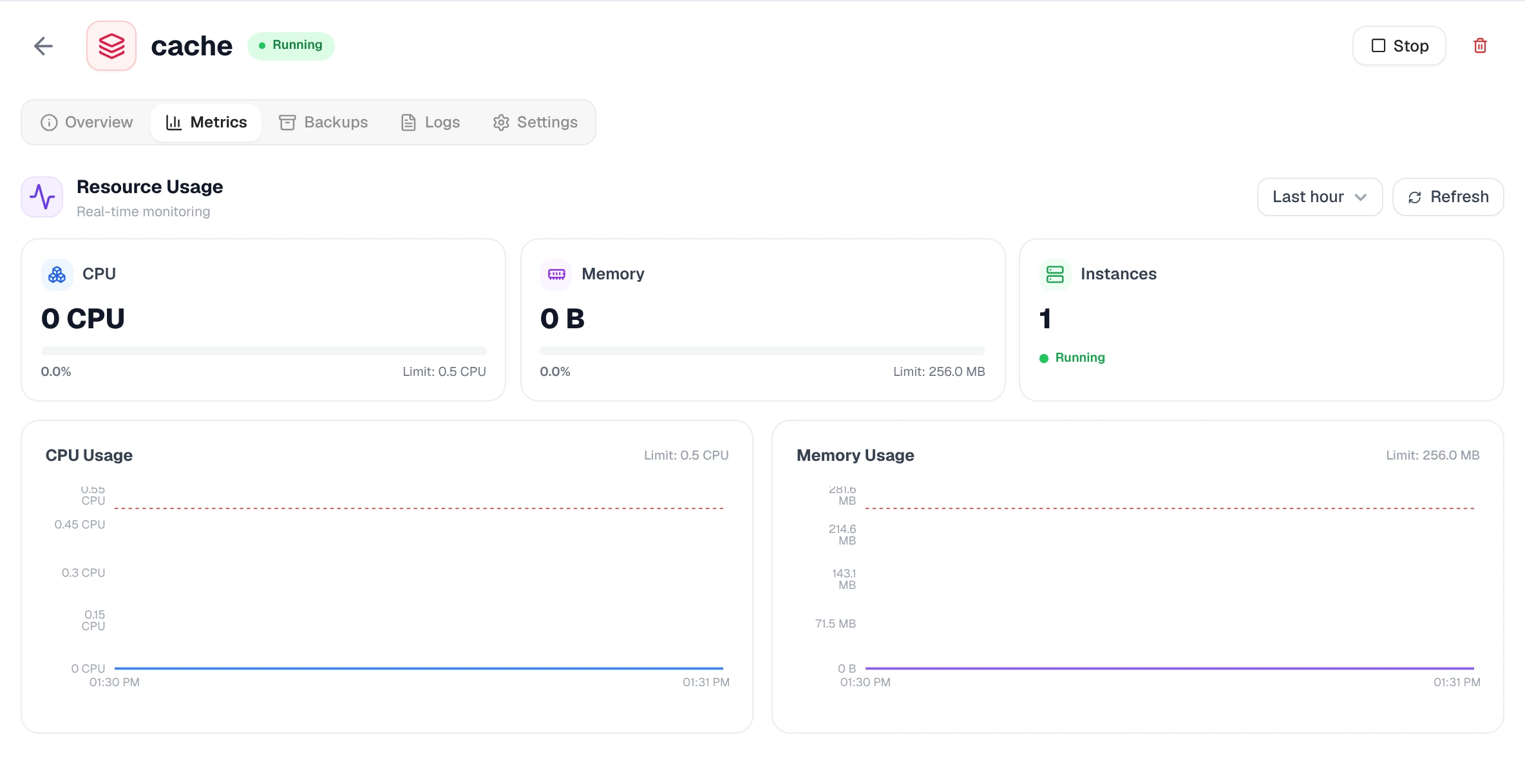
Task: Click the '0 CPU' value
Action: click(83, 319)
